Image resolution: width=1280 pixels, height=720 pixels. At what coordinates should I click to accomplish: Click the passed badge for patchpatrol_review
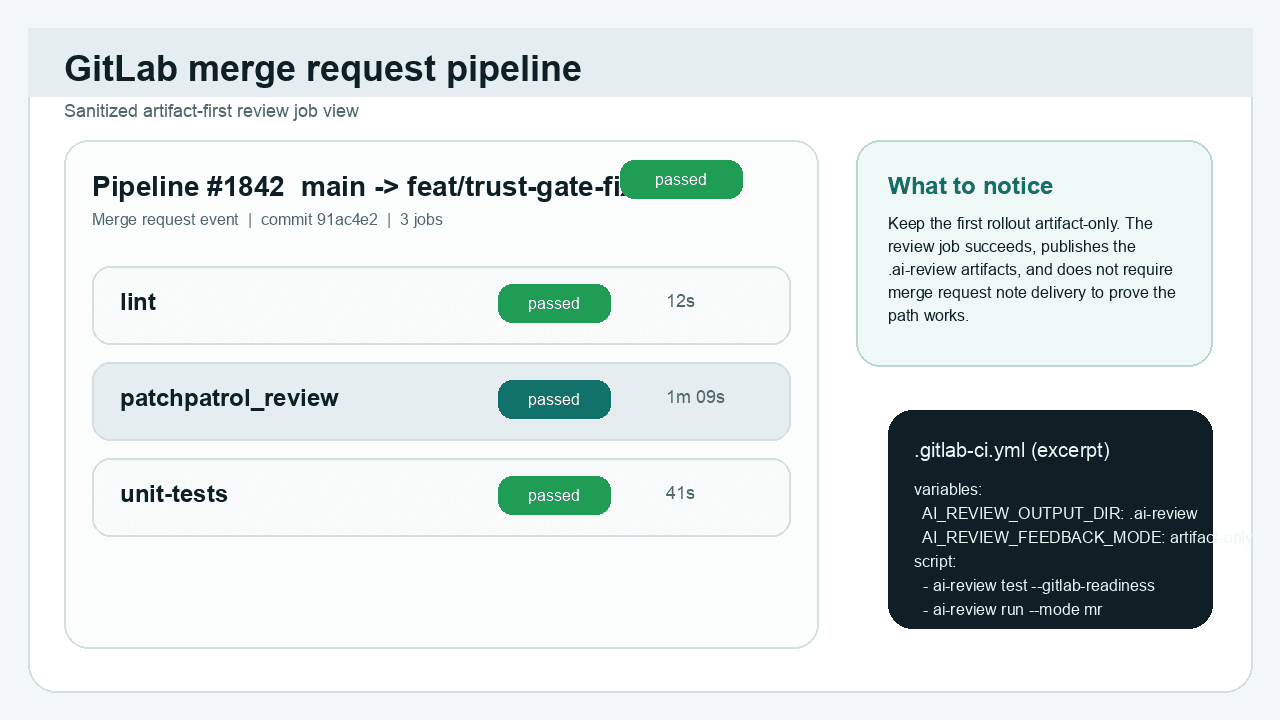click(x=554, y=399)
